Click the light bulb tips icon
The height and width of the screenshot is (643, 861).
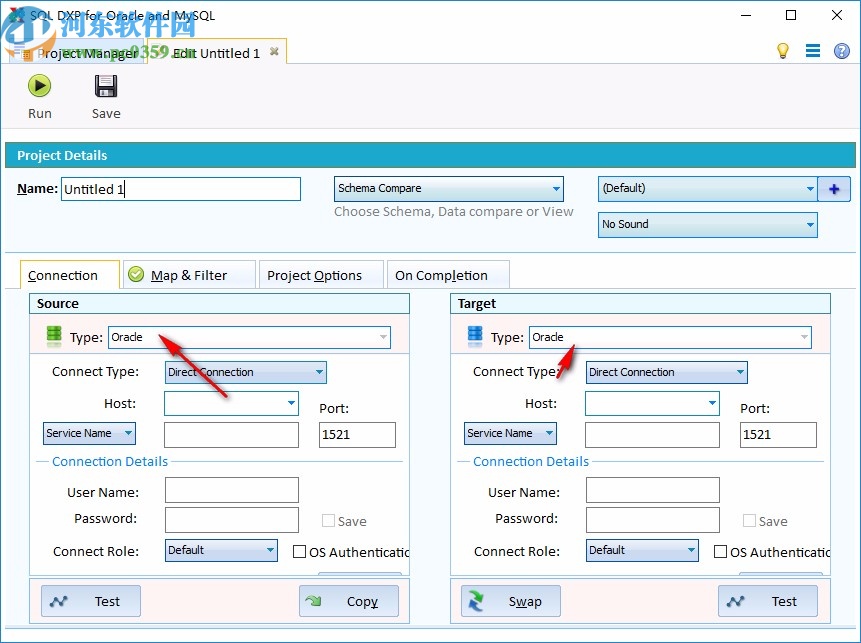coord(784,50)
